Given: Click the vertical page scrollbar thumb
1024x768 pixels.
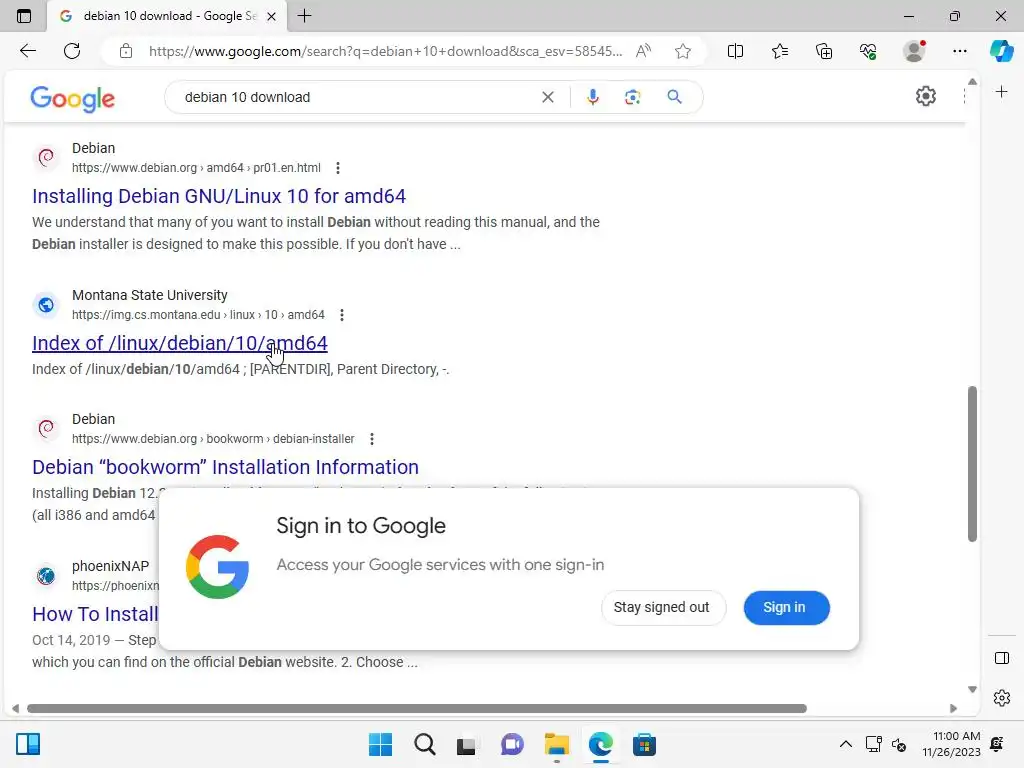Looking at the screenshot, I should (972, 464).
